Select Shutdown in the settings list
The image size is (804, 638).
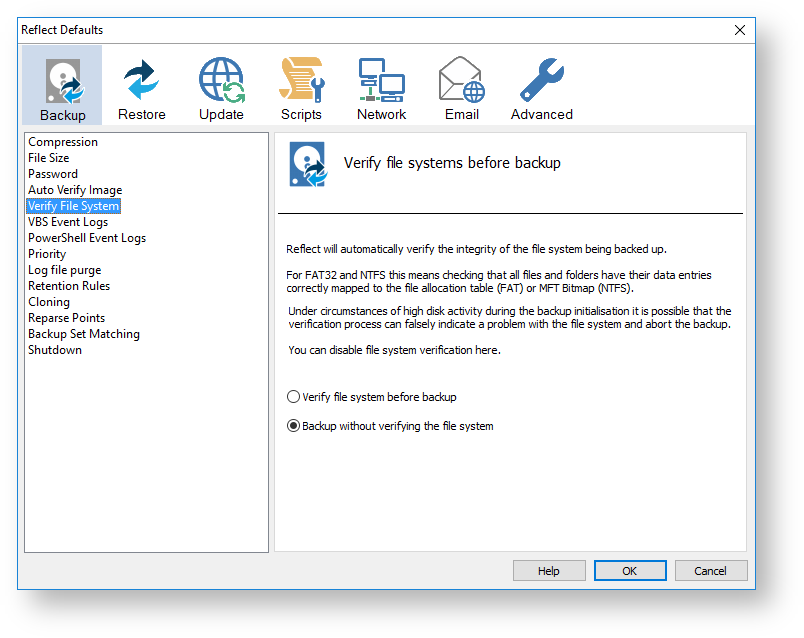[x=55, y=350]
